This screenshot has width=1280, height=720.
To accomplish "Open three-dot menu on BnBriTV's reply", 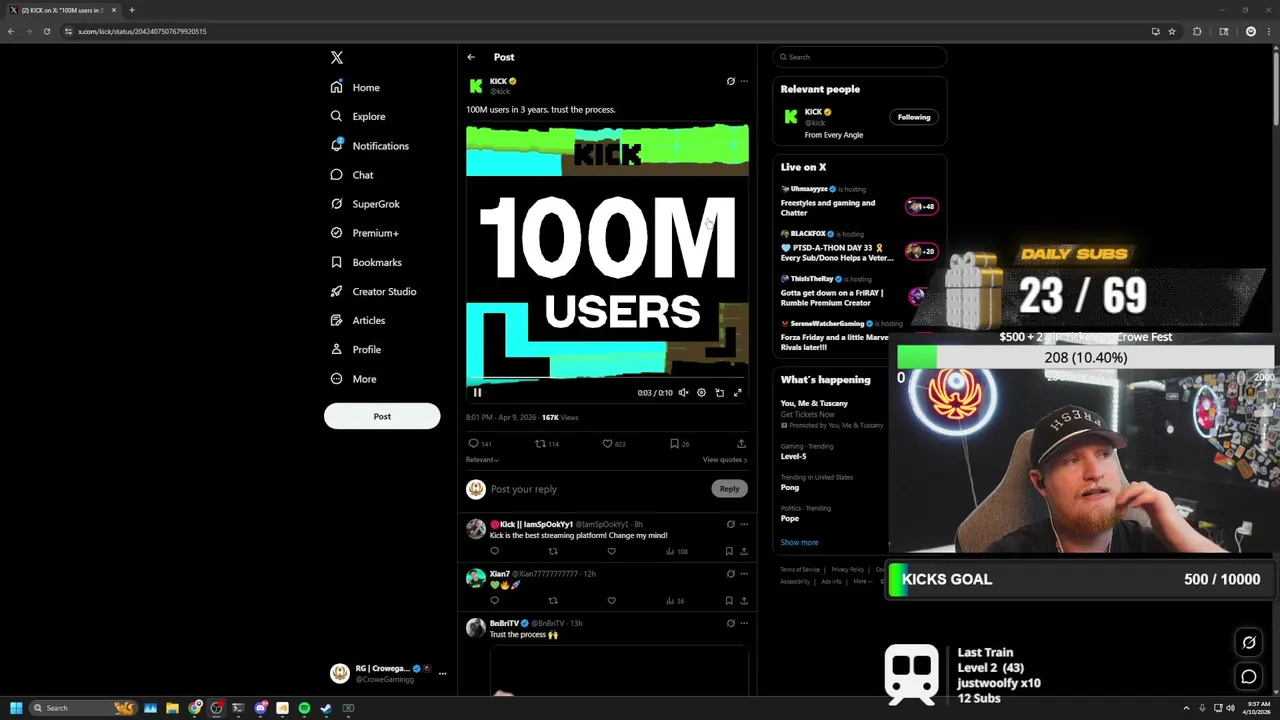I will click(x=744, y=623).
